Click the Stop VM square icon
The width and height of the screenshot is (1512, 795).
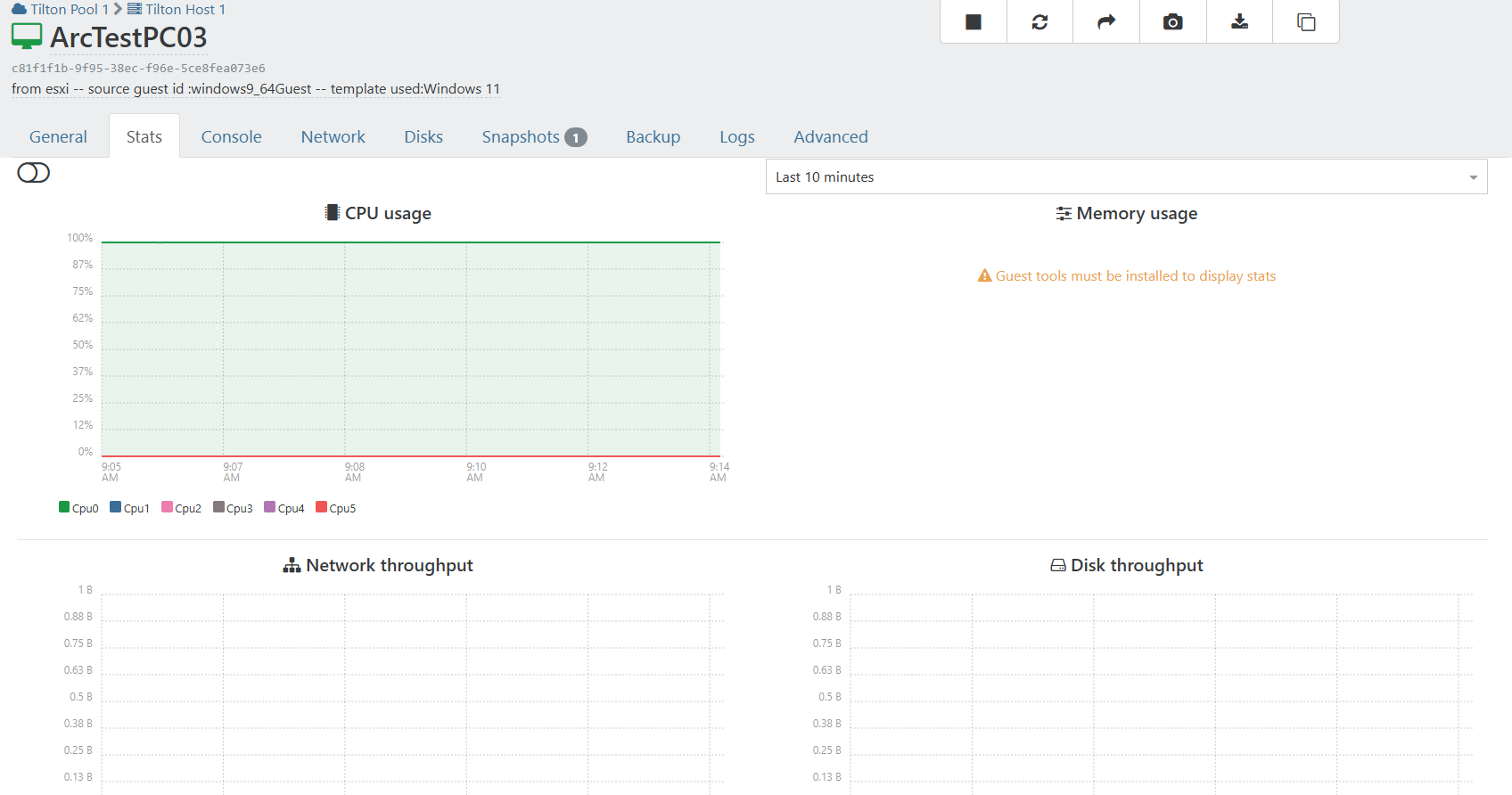973,22
